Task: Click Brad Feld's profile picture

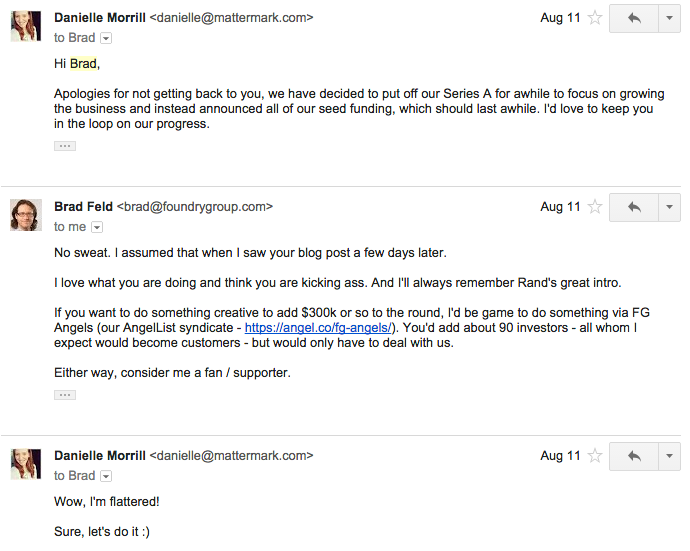Action: click(x=26, y=215)
